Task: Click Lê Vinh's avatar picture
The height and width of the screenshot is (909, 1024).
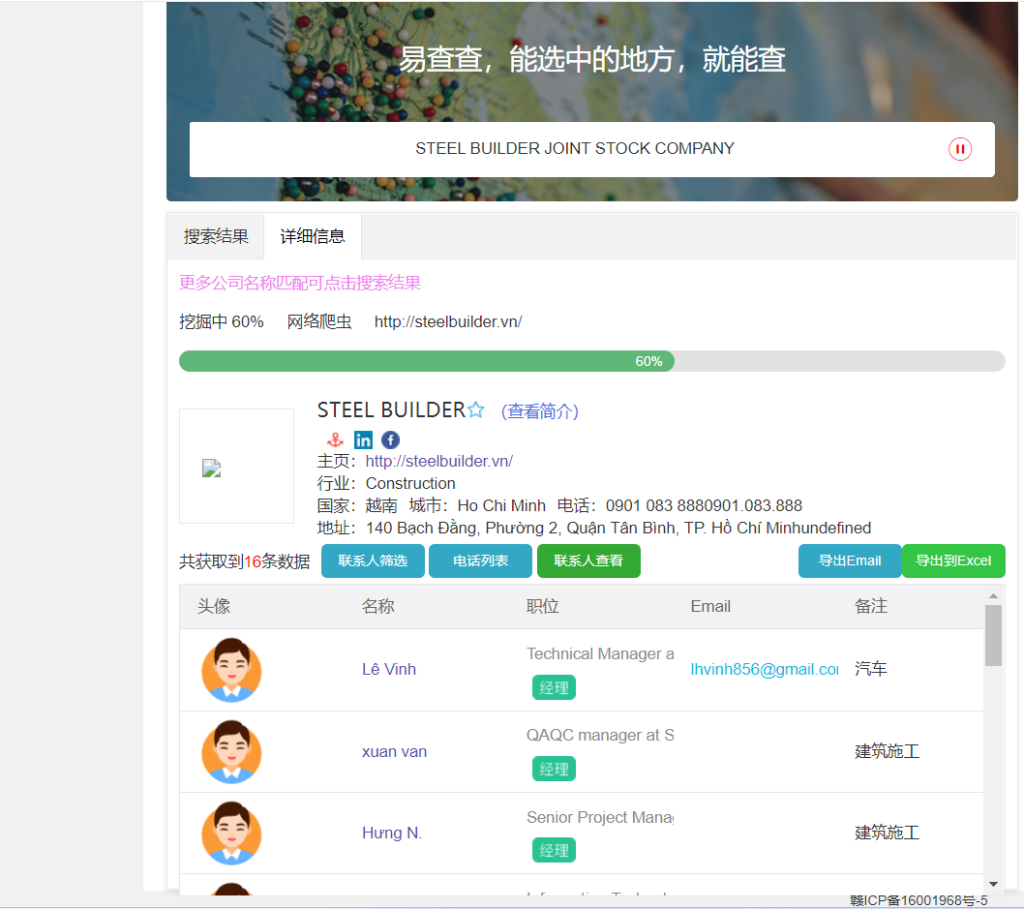Action: pyautogui.click(x=231, y=670)
